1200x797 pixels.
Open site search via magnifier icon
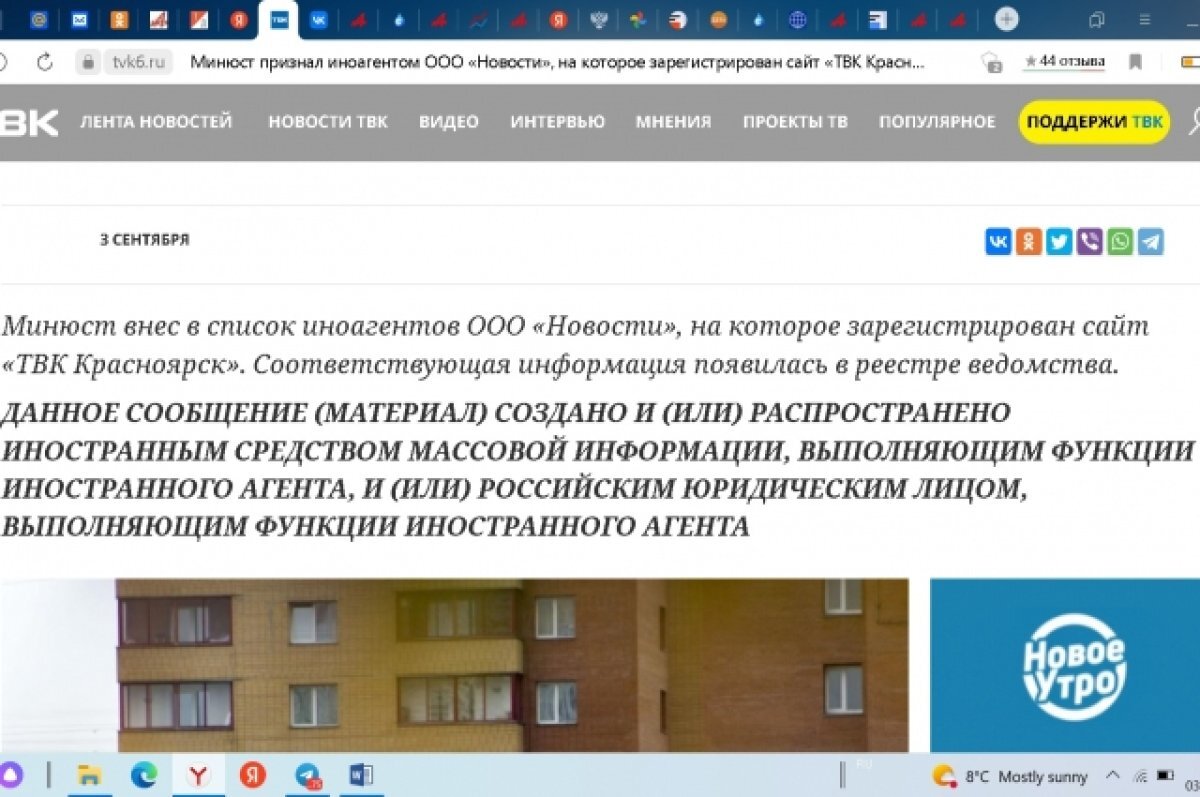click(x=1193, y=122)
